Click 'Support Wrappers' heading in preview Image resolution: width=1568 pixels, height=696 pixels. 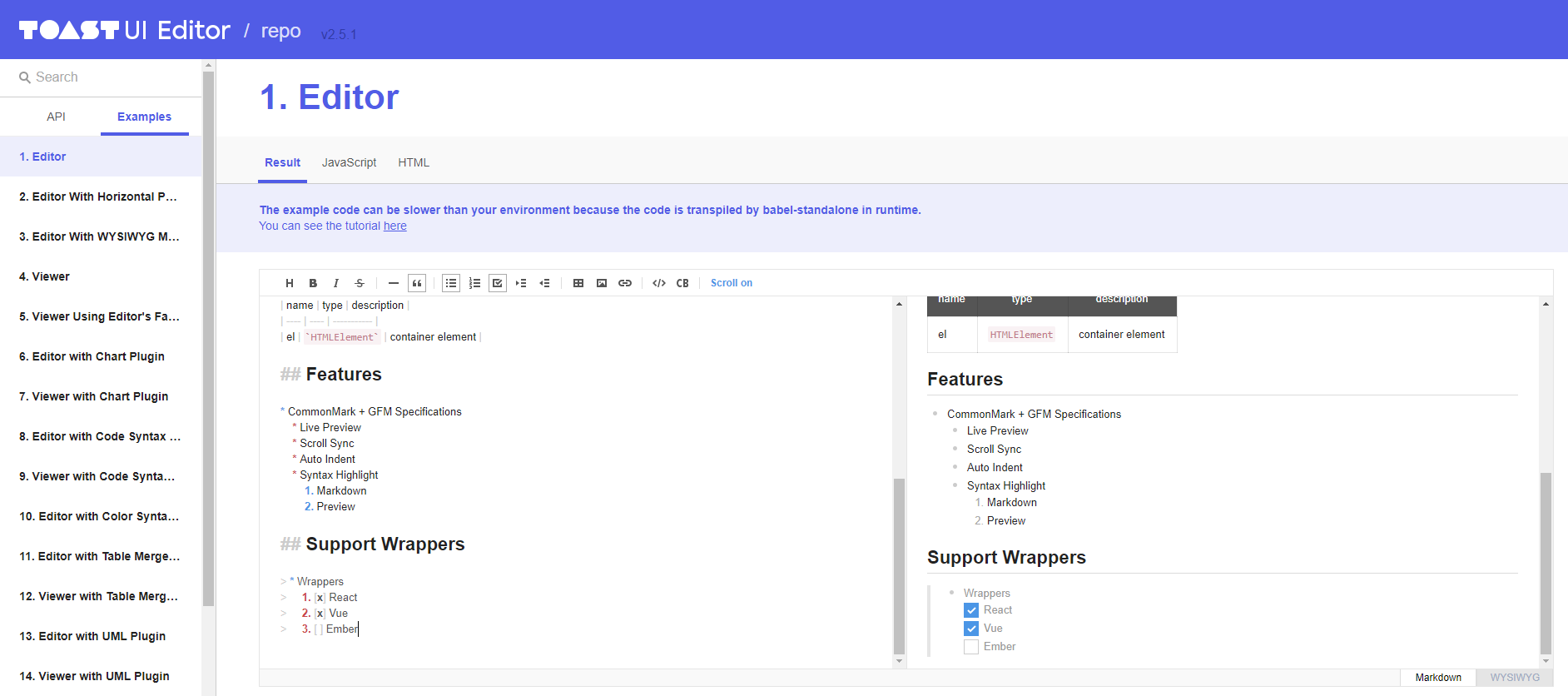(x=1006, y=558)
